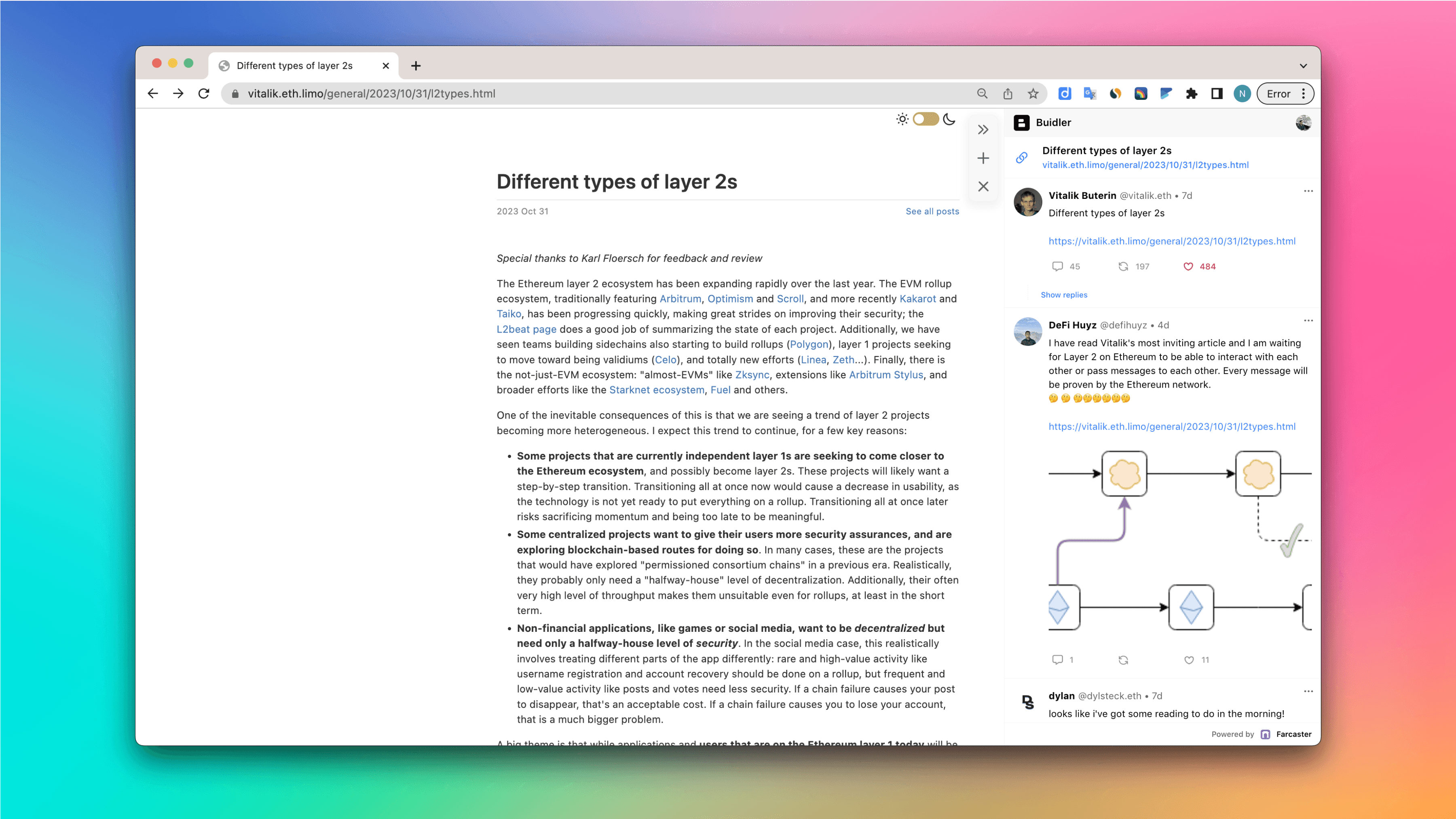Open the Scroll link
This screenshot has height=819, width=1456.
tap(790, 299)
